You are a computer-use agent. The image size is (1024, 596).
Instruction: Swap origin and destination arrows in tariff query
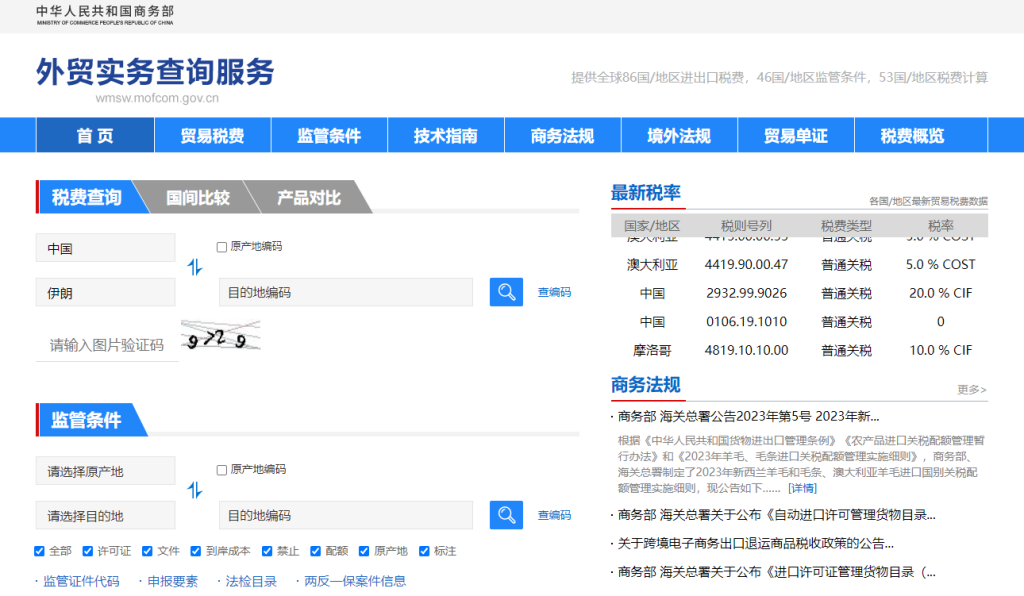(195, 267)
